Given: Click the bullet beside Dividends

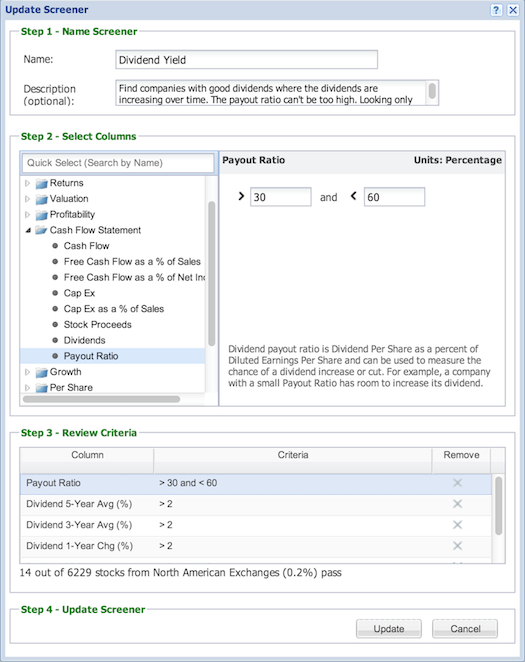Looking at the screenshot, I should 55,340.
